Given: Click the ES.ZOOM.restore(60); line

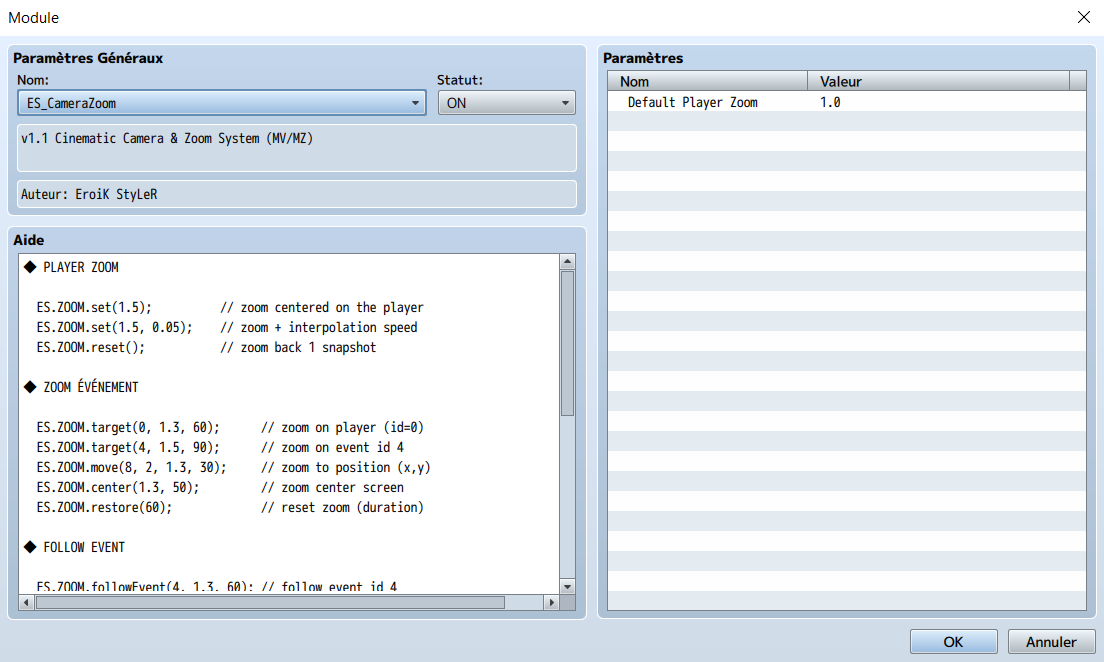Looking at the screenshot, I should point(104,507).
